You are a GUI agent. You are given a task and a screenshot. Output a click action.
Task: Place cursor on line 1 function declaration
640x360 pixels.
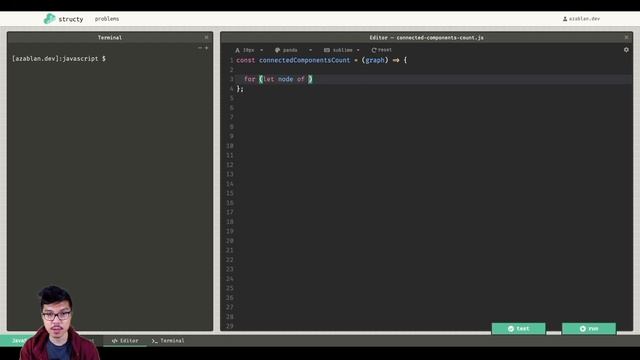(322, 60)
